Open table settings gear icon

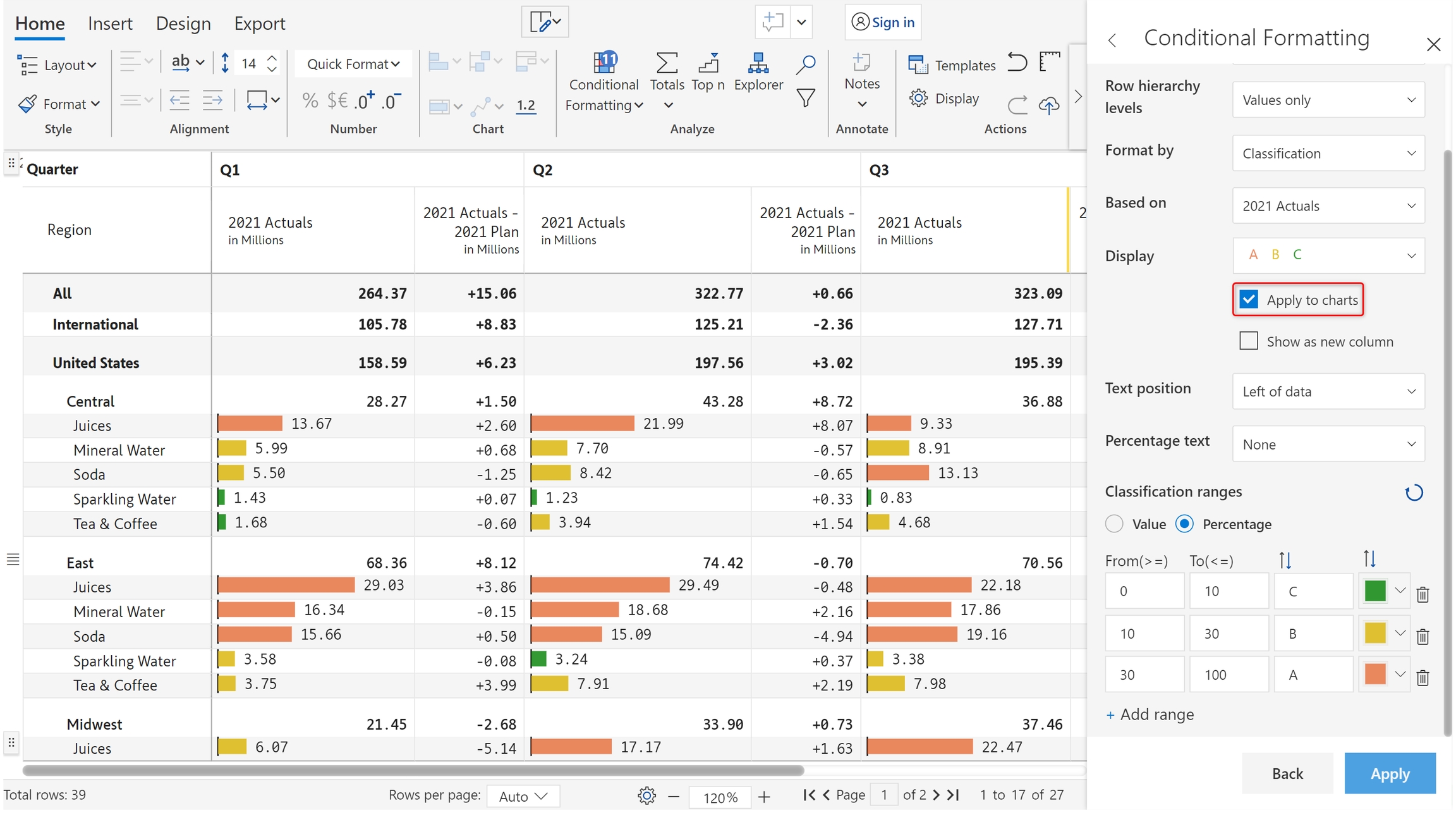646,795
